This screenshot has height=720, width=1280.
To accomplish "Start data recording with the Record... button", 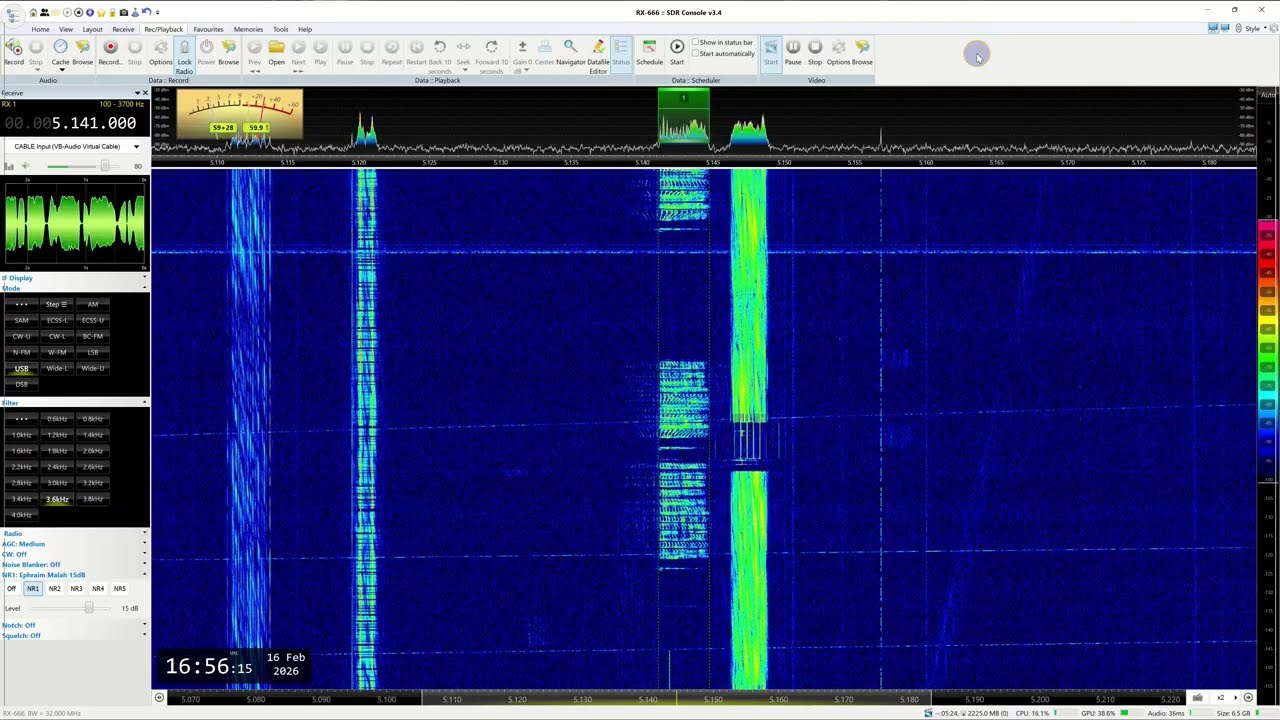I will coord(110,52).
